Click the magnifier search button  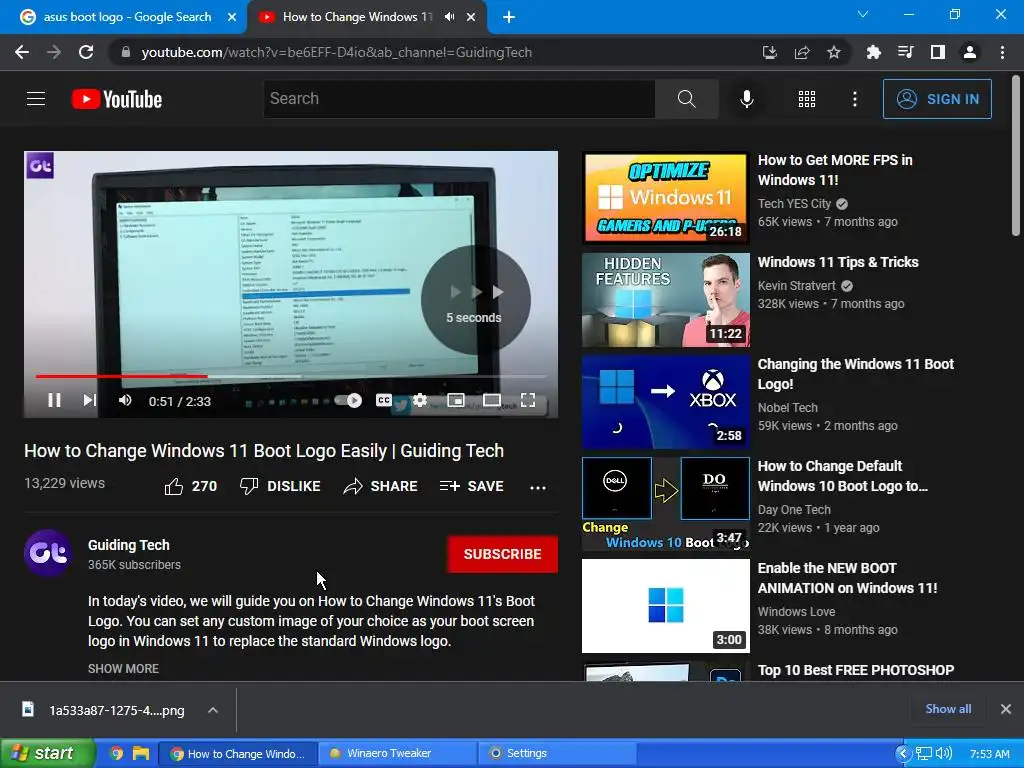[x=686, y=99]
